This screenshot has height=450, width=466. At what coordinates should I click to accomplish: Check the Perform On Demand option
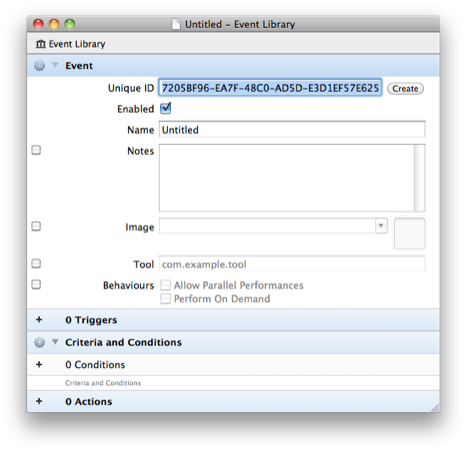[165, 298]
